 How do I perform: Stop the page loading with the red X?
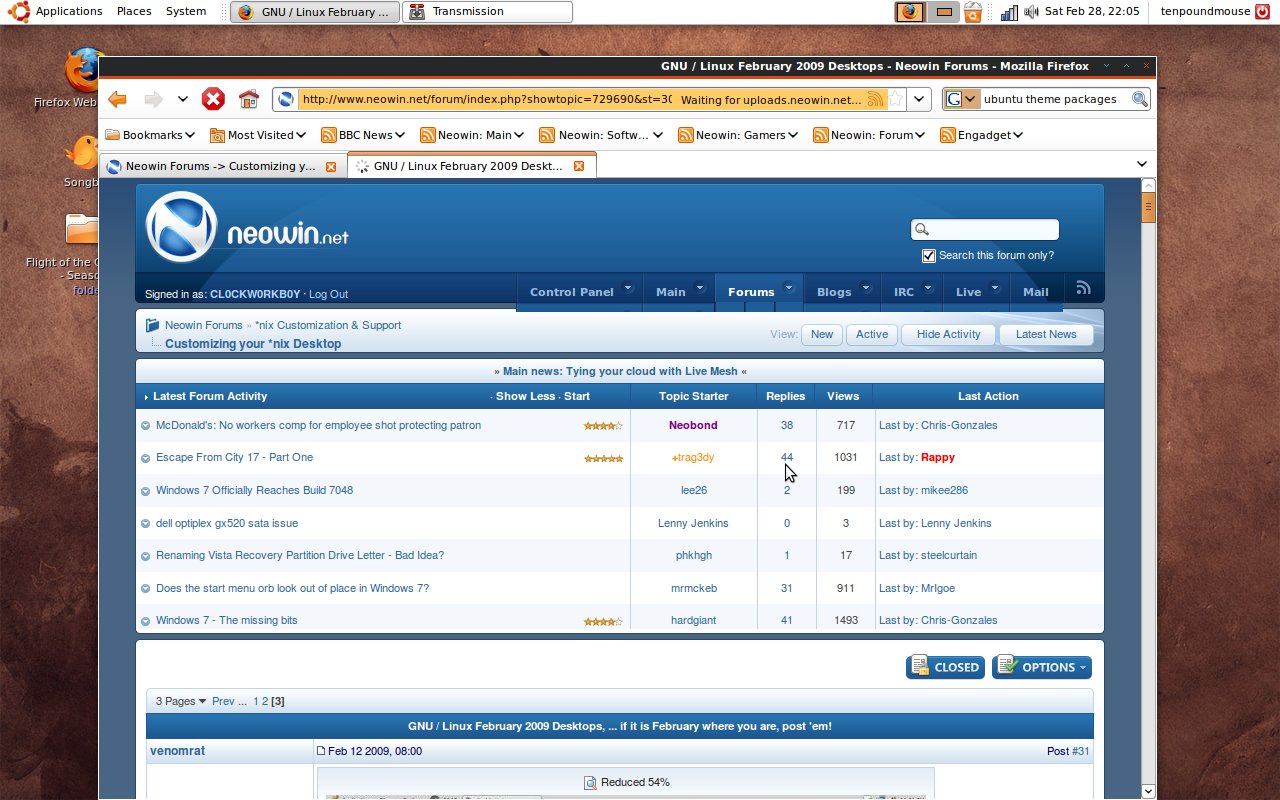pyautogui.click(x=213, y=99)
